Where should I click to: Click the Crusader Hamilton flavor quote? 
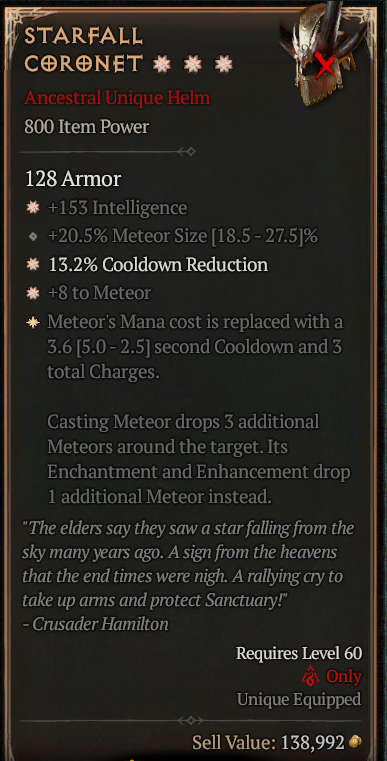pyautogui.click(x=188, y=576)
